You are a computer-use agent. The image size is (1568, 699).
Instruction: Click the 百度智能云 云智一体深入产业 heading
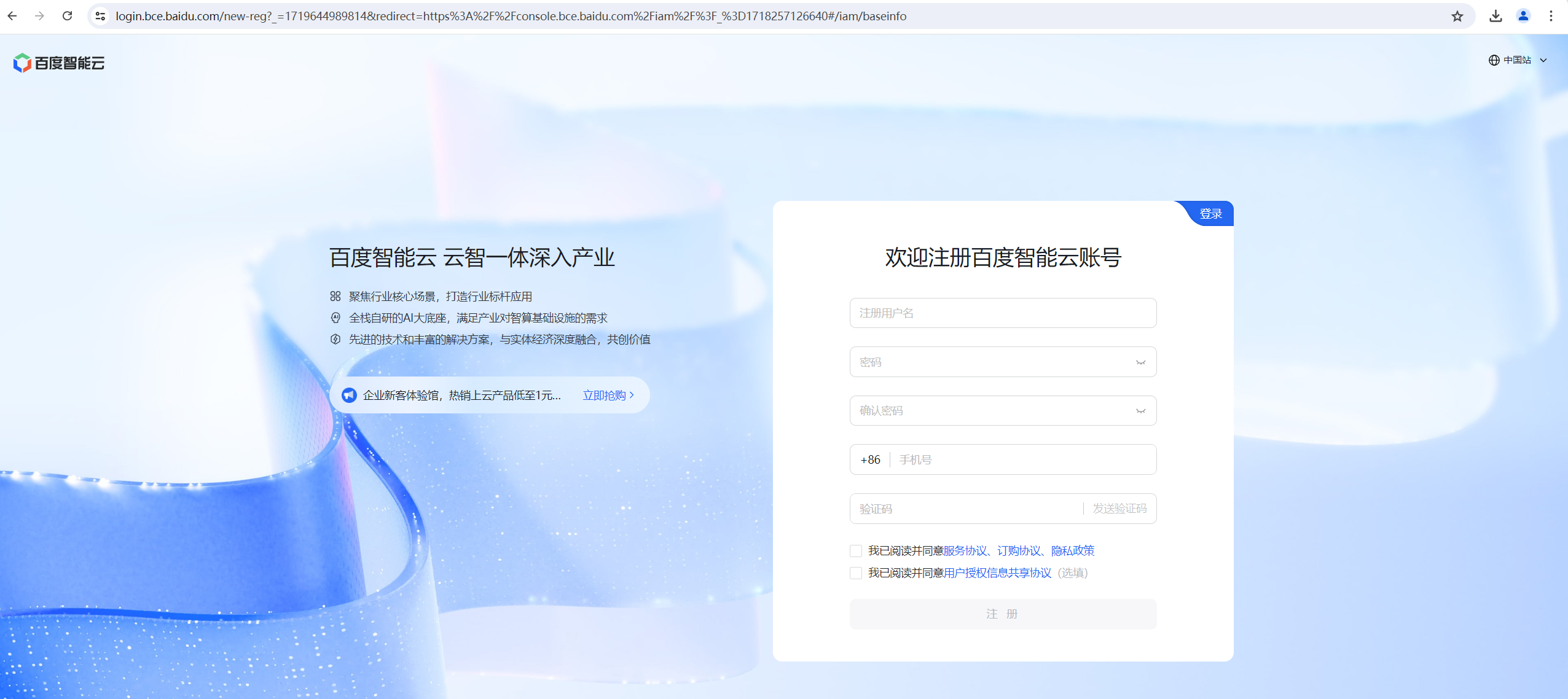[472, 257]
